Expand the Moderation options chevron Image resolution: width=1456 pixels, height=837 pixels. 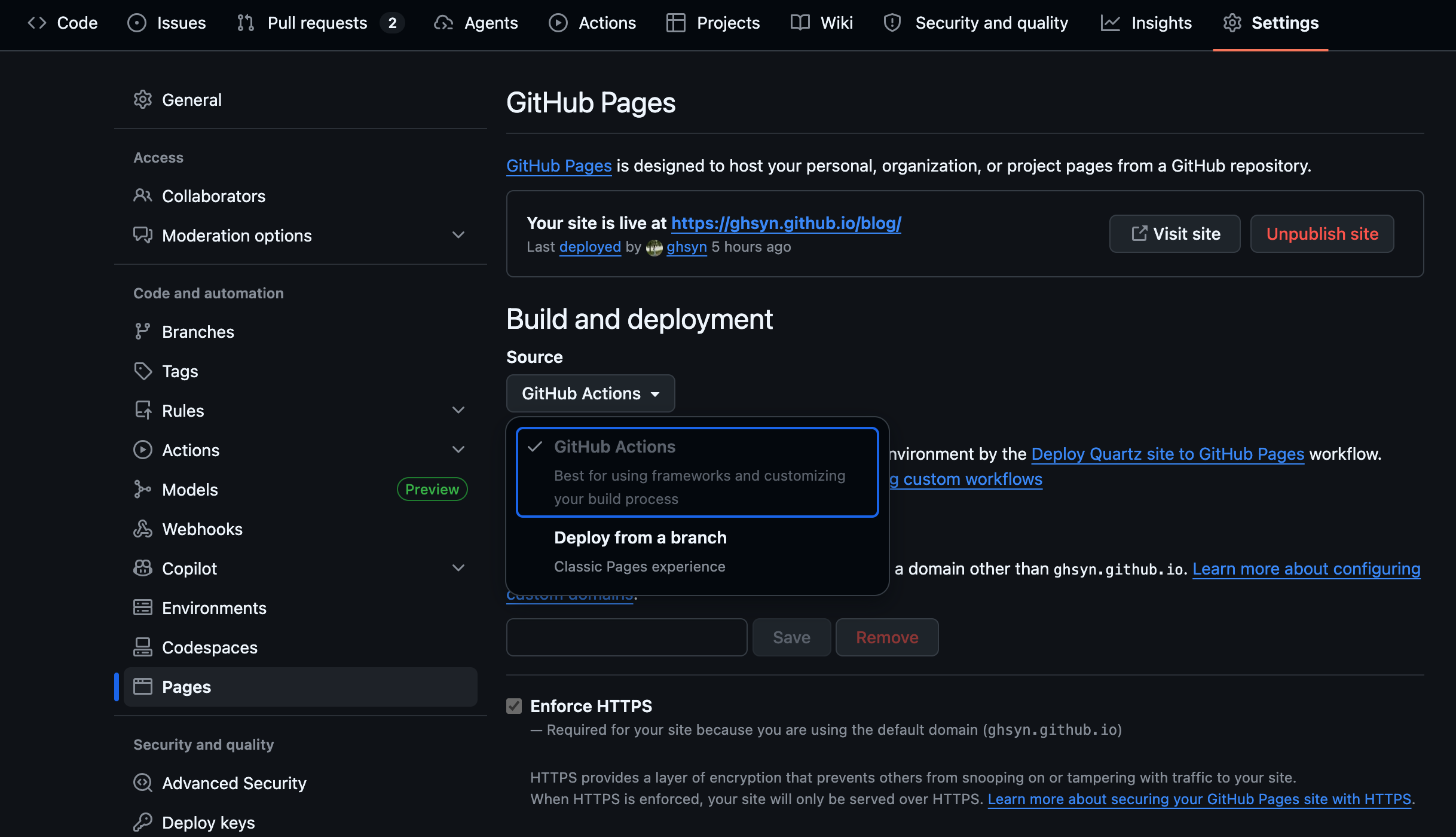[458, 236]
